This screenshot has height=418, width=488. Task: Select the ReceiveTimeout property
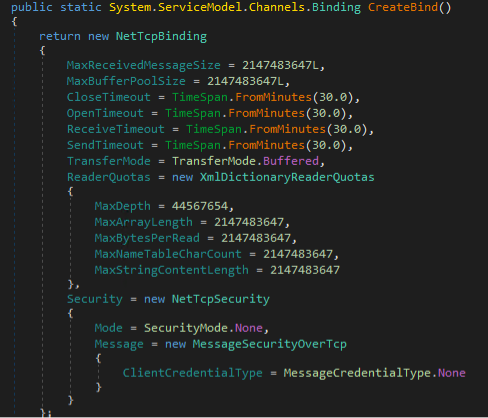pos(116,129)
